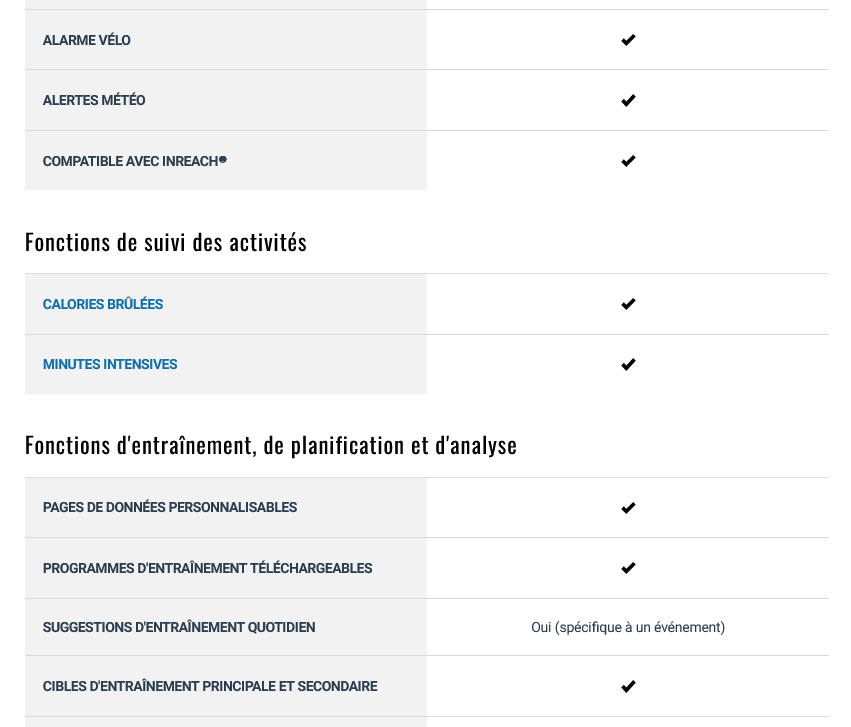Click the Pages de données personnalisables label
Image resolution: width=851 pixels, height=727 pixels.
(170, 508)
